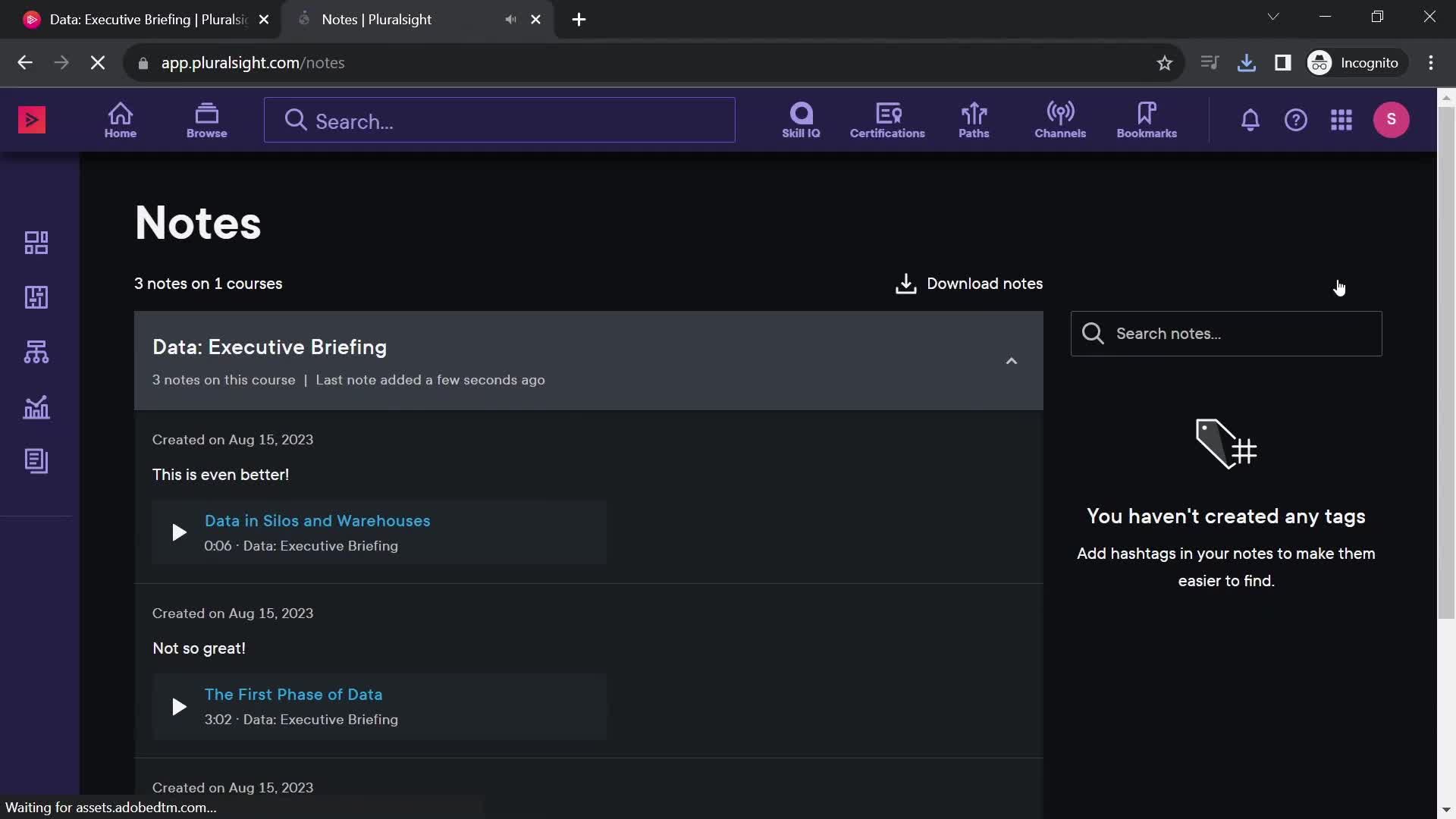Open Skill IQ from the header

click(x=801, y=120)
